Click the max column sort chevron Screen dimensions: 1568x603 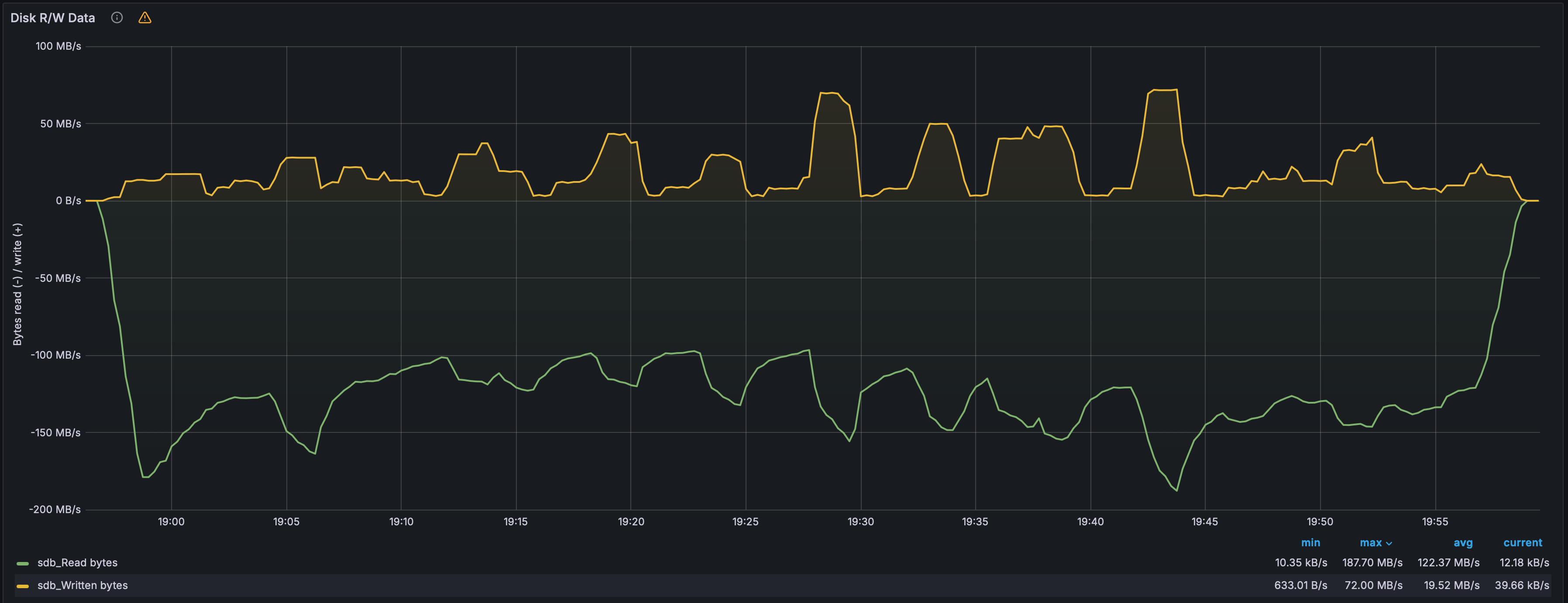(1389, 543)
